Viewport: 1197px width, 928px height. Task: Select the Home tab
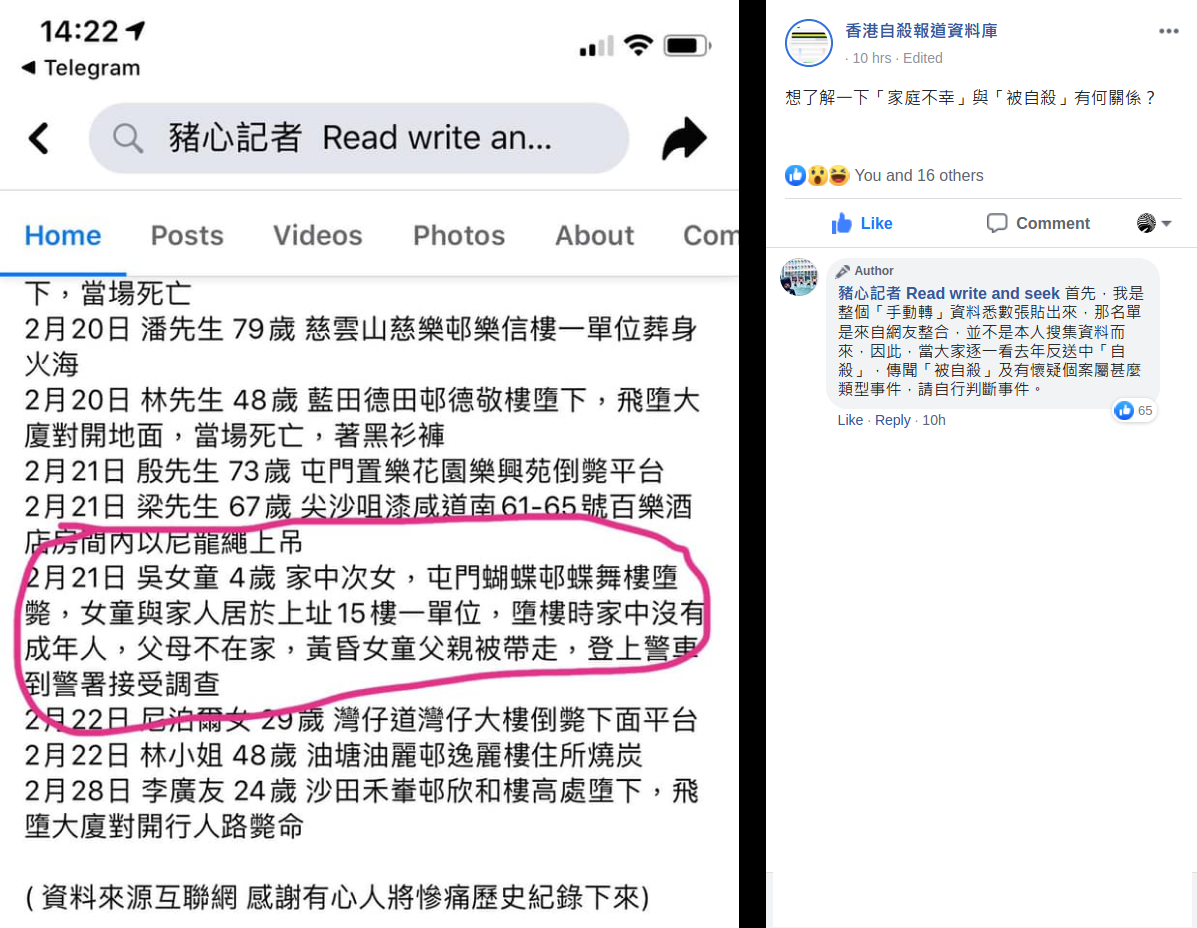[63, 235]
